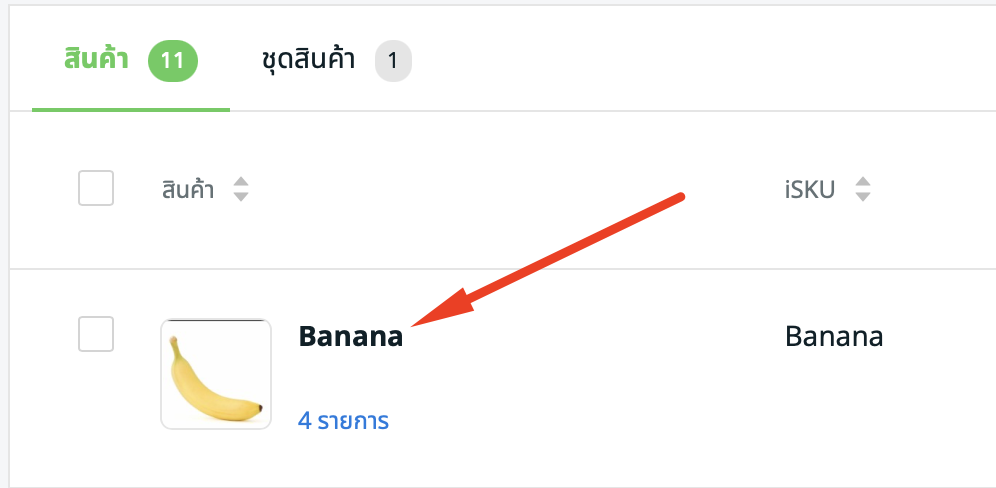The height and width of the screenshot is (488, 996).
Task: Click the iSKU column header label
Action: 810,189
